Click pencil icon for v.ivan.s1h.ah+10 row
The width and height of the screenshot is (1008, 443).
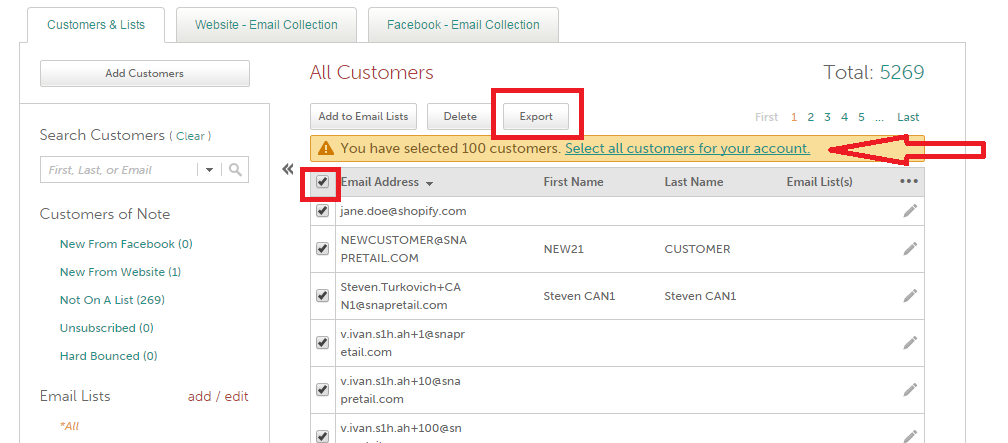pyautogui.click(x=910, y=390)
